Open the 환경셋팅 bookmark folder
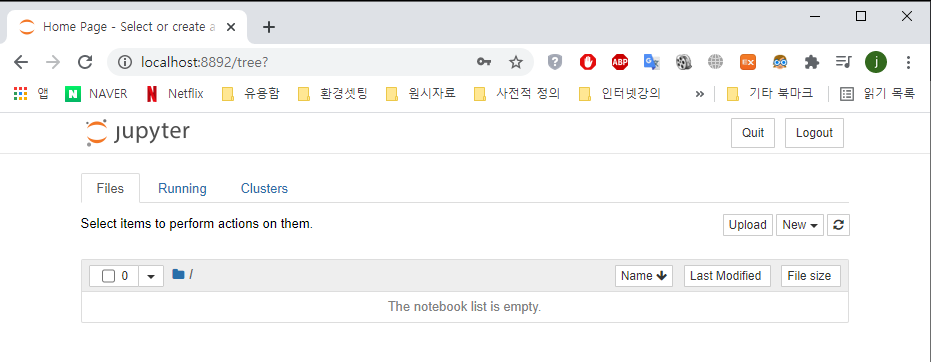Viewport: 931px width, 362px height. pyautogui.click(x=332, y=93)
